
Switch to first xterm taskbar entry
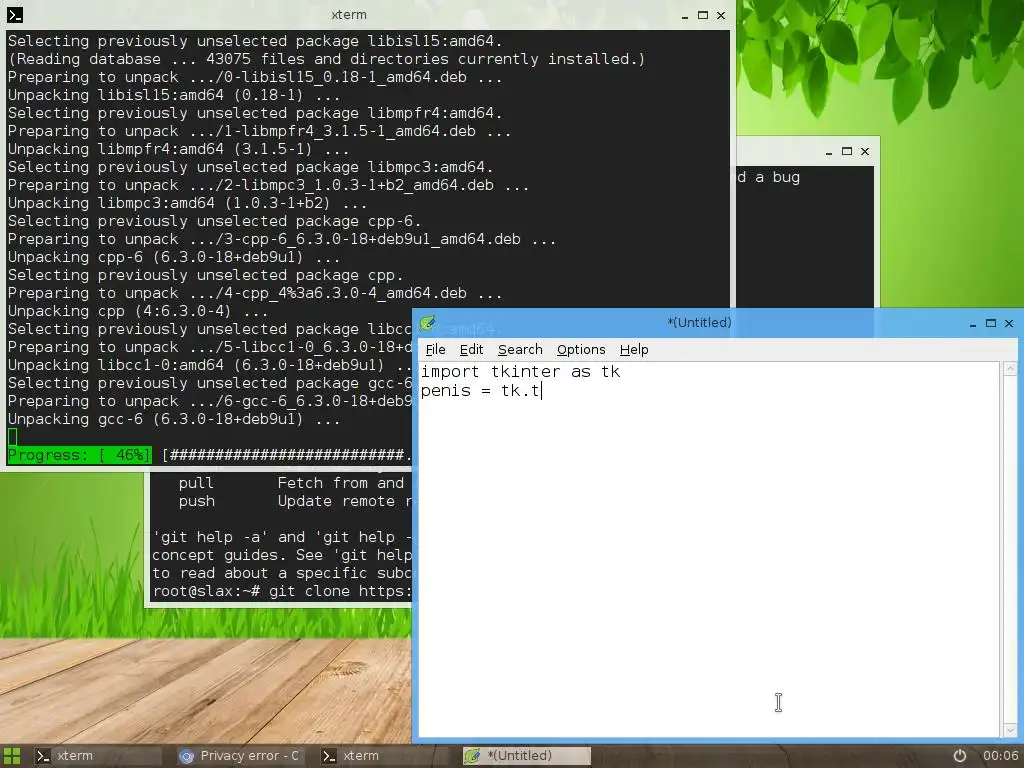pyautogui.click(x=97, y=756)
